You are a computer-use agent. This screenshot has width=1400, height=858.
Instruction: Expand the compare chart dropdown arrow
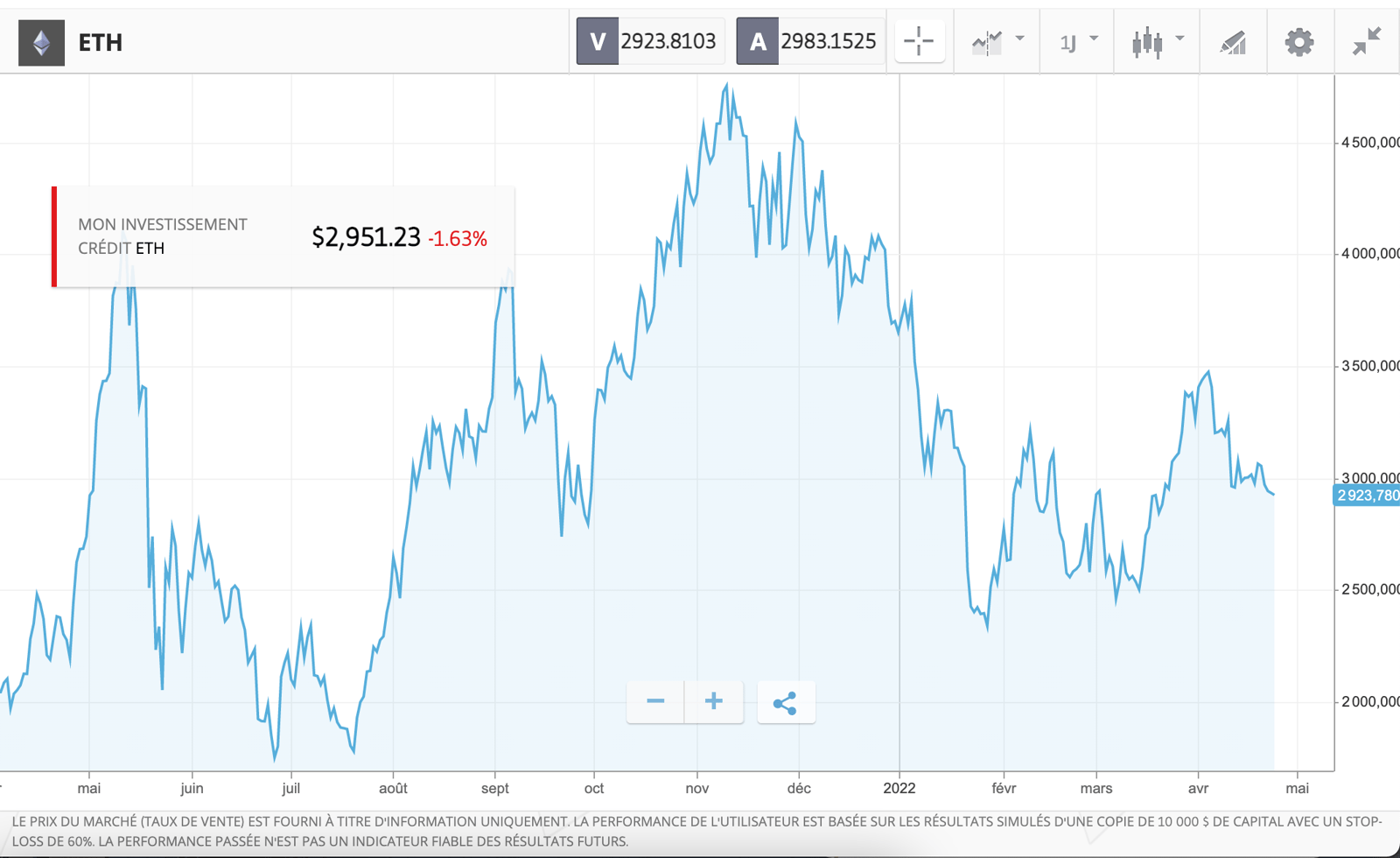click(1019, 39)
